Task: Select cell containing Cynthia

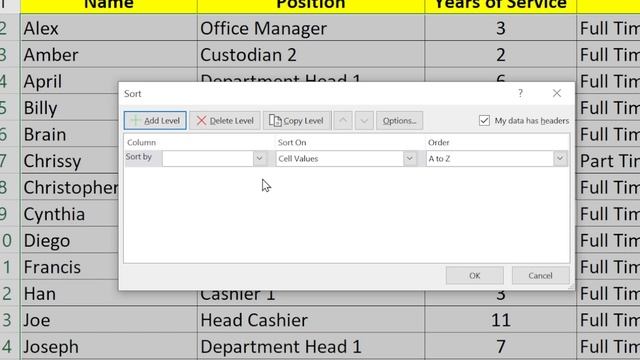Action: pyautogui.click(x=69, y=213)
